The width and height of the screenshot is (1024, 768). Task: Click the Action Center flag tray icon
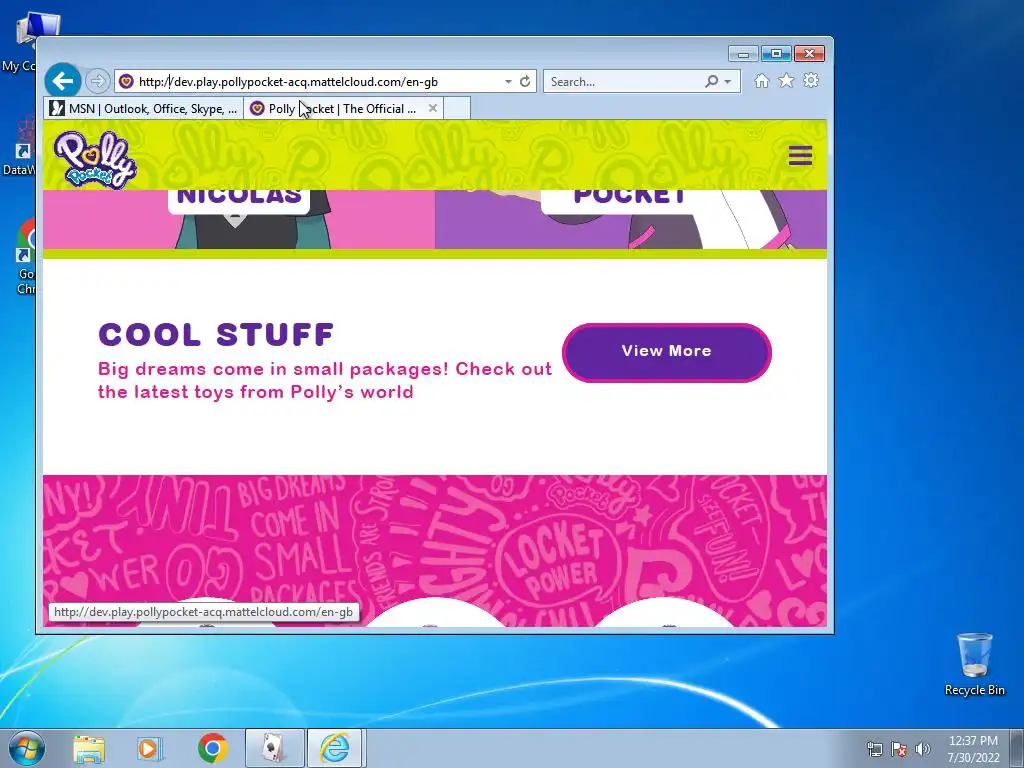click(x=899, y=749)
